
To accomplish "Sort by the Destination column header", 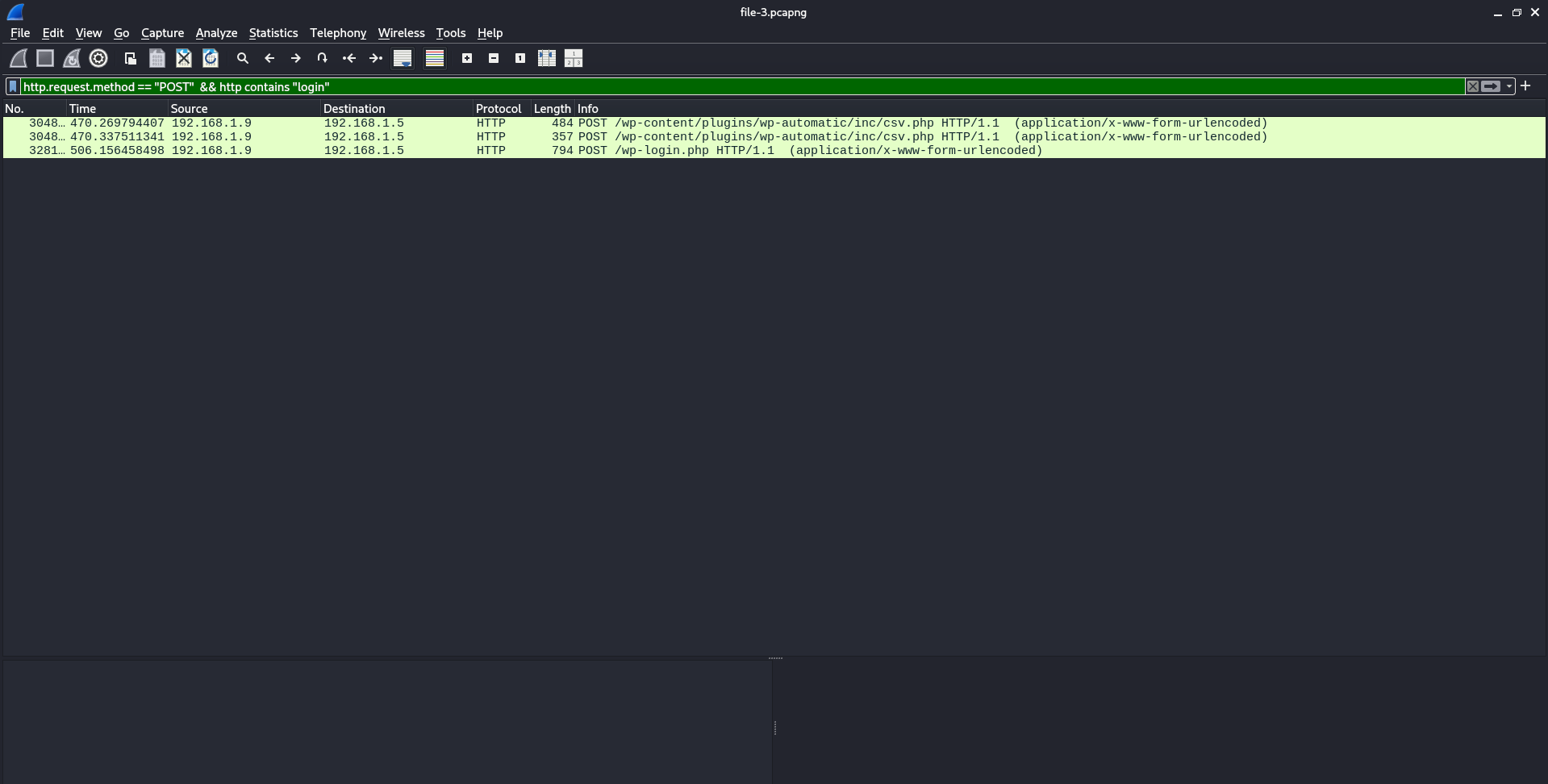I will click(x=397, y=108).
